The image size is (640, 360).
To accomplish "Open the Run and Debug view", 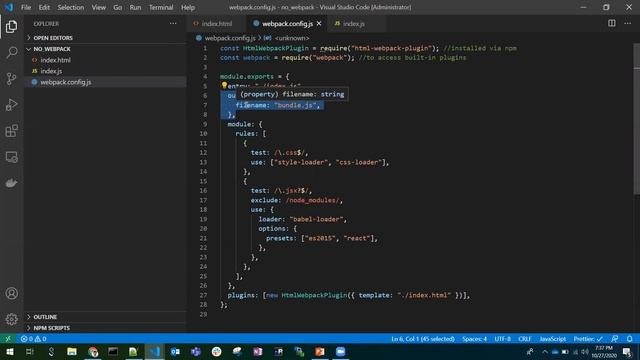I will [x=11, y=104].
